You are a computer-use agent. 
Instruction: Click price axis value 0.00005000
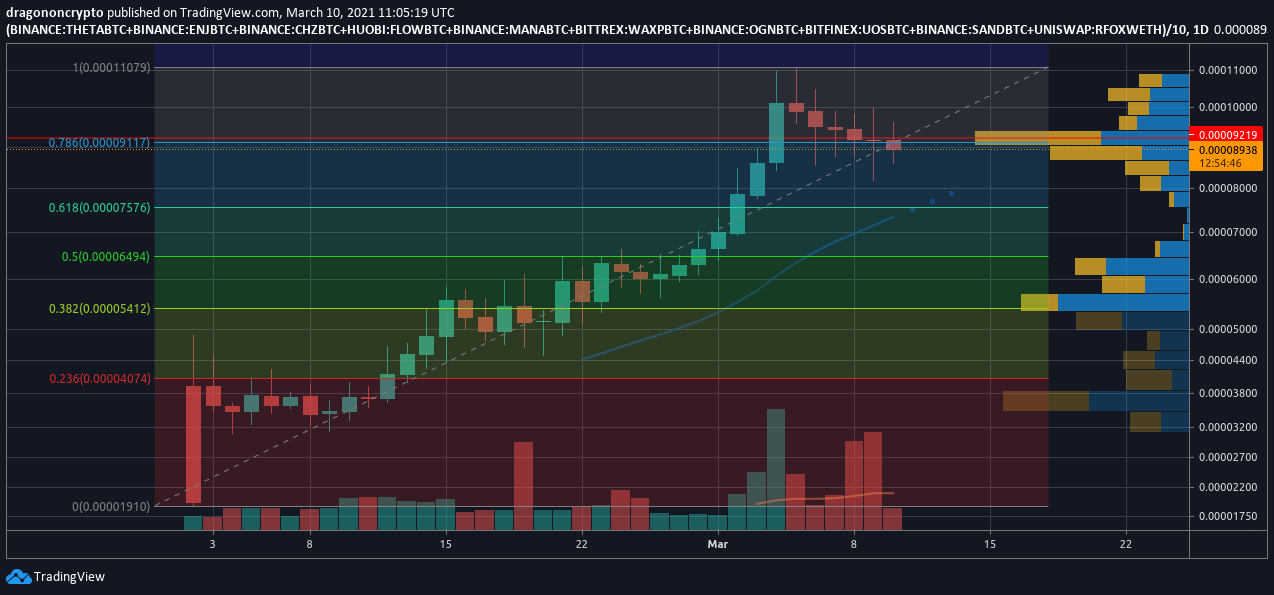(x=1227, y=329)
